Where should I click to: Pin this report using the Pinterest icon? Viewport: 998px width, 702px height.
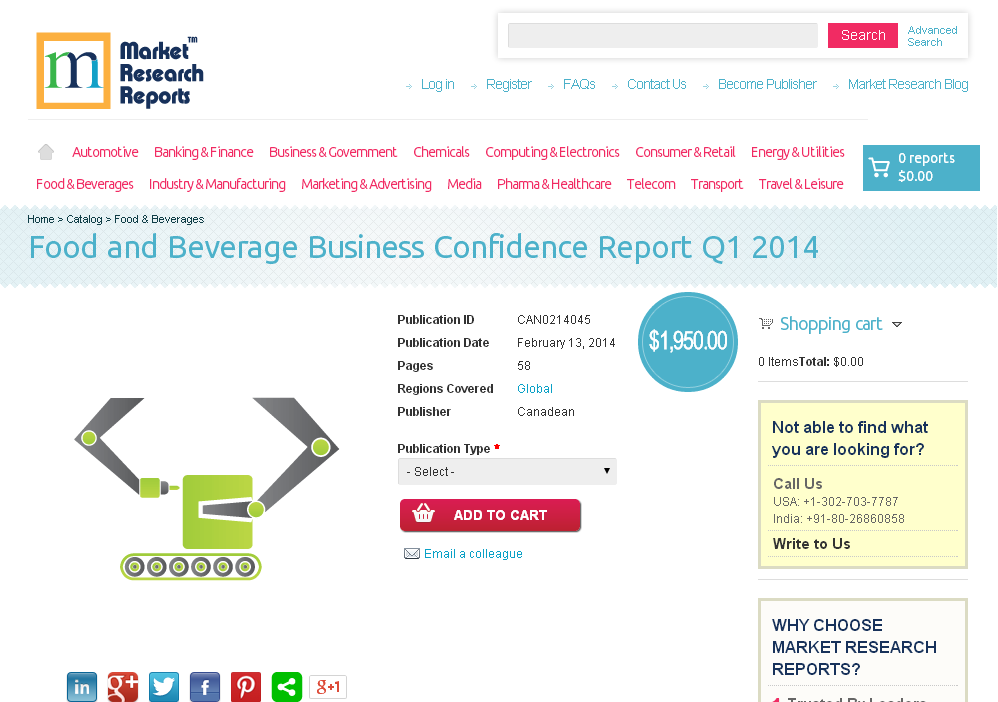(245, 687)
